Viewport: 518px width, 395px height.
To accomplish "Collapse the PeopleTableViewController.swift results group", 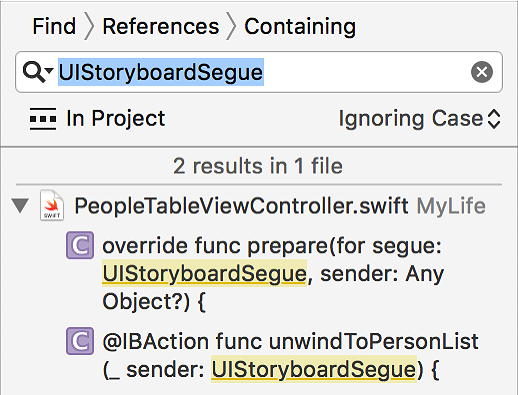I will coord(20,206).
